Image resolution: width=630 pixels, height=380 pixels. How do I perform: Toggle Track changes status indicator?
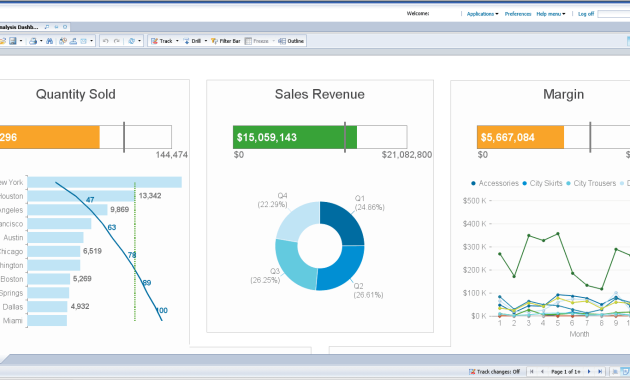click(x=494, y=372)
